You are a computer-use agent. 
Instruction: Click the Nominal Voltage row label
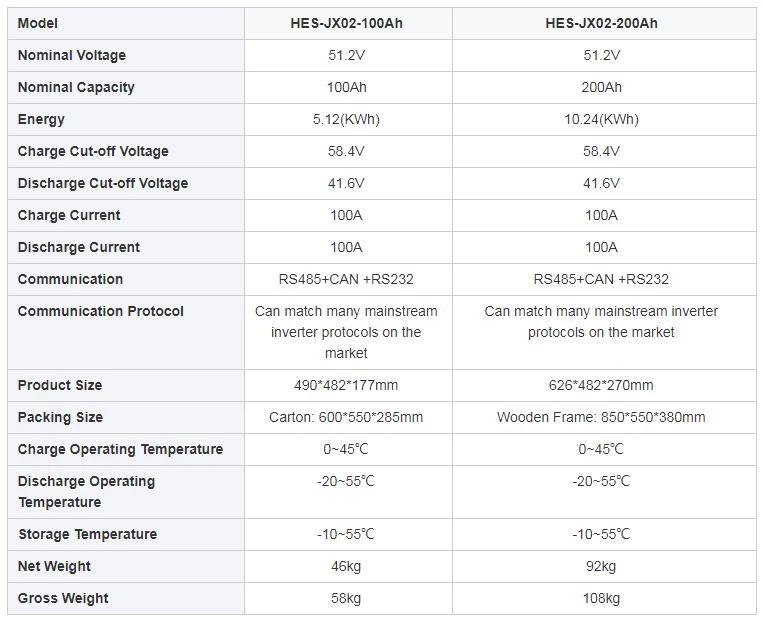click(72, 55)
